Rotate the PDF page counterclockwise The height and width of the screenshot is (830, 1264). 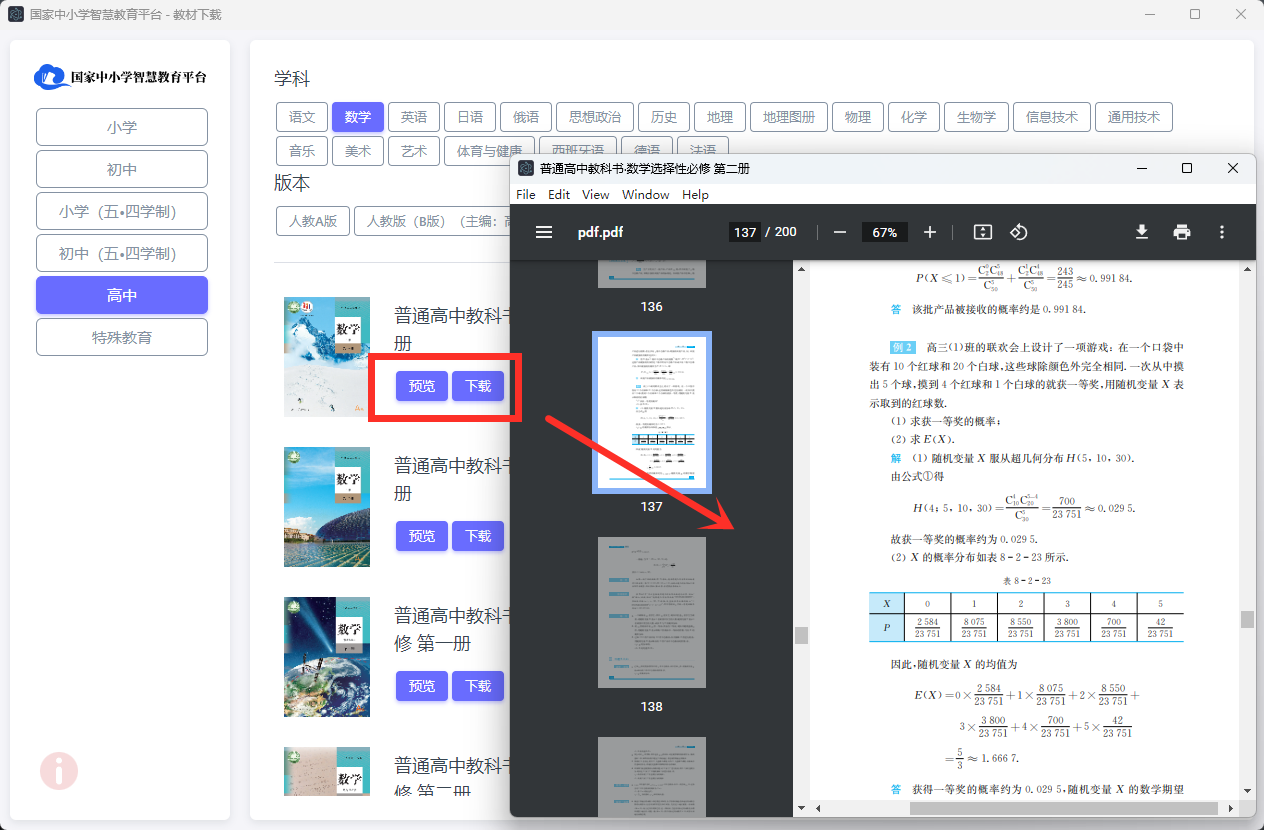tap(1019, 232)
